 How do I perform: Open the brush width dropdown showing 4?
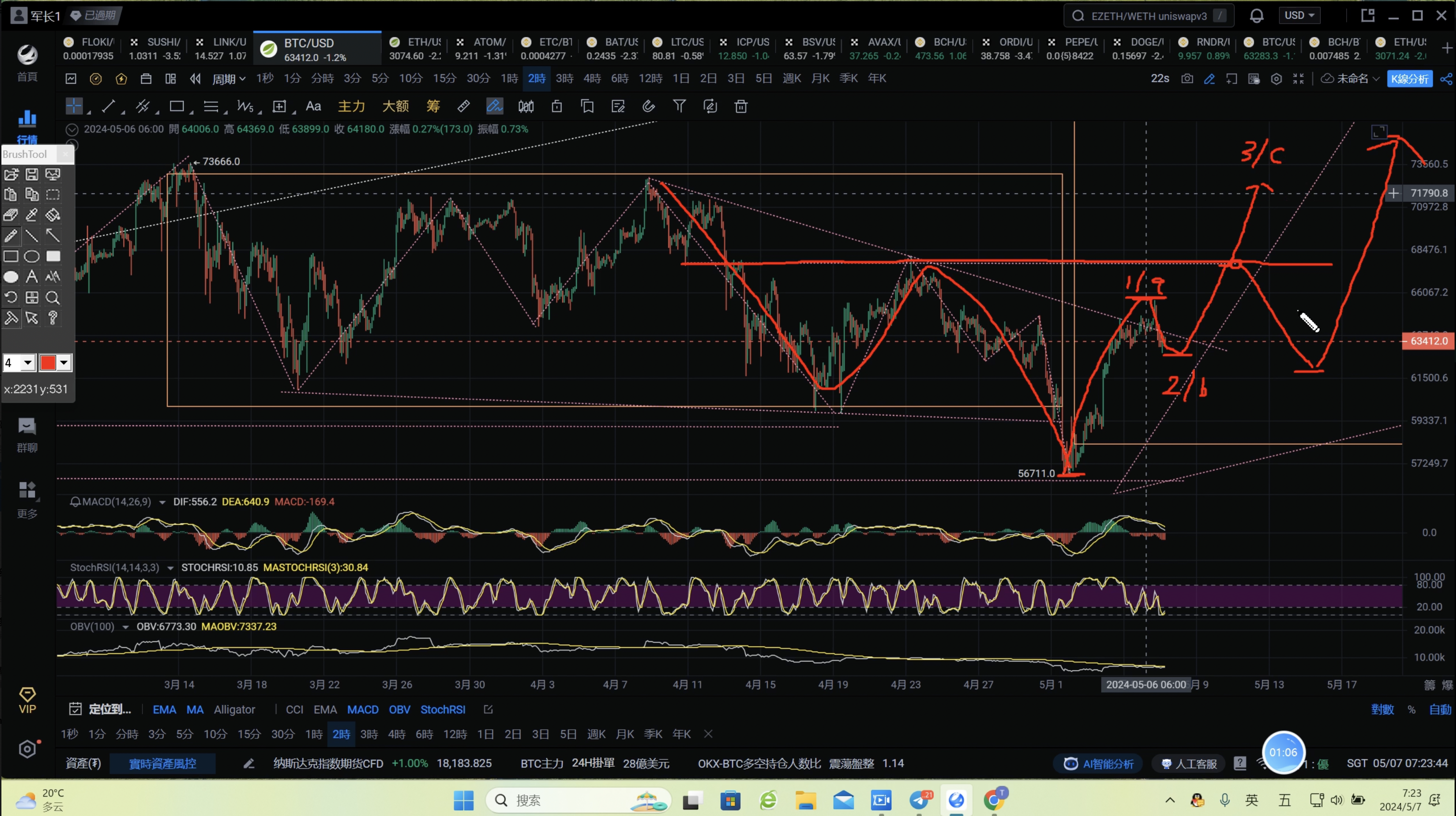point(27,363)
